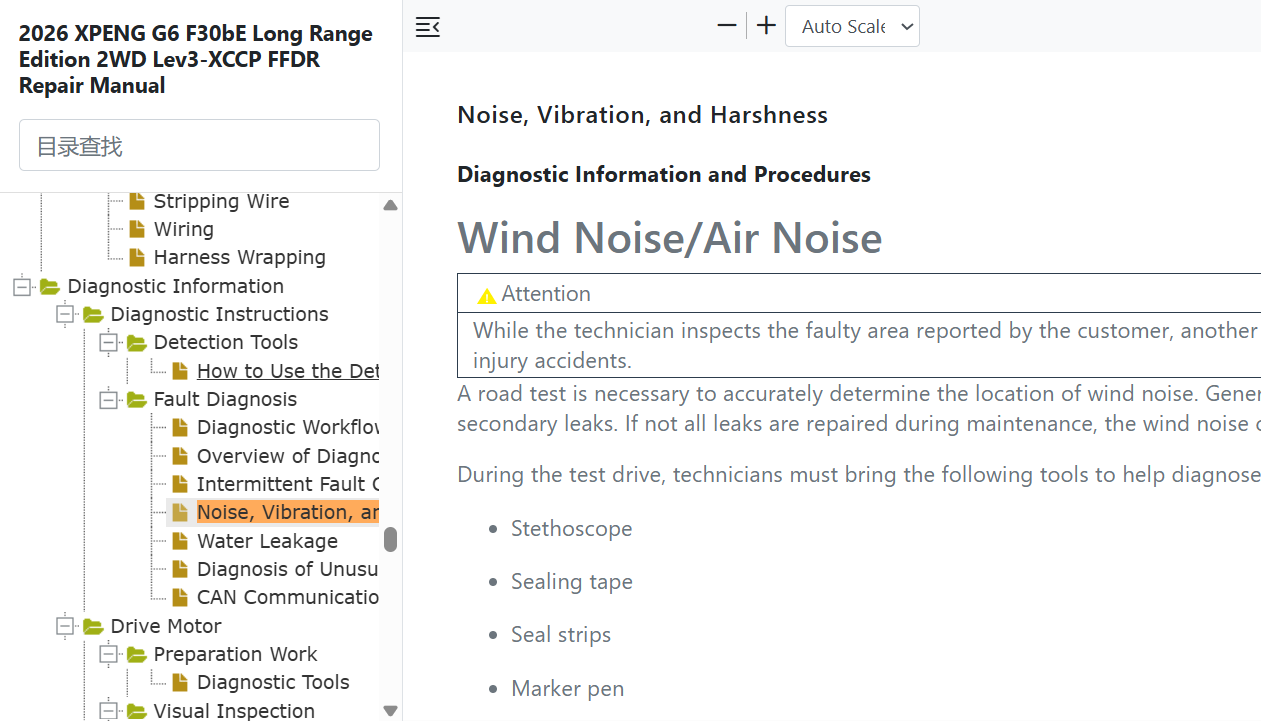Click the Fault Diagnosis folder icon
1261x721 pixels.
pyautogui.click(x=136, y=400)
